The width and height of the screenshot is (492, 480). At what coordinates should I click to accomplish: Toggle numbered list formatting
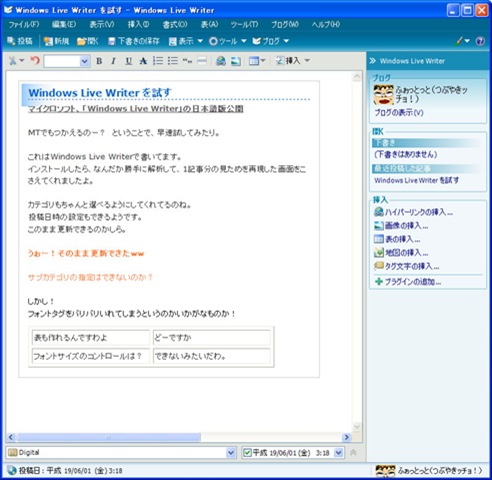158,61
